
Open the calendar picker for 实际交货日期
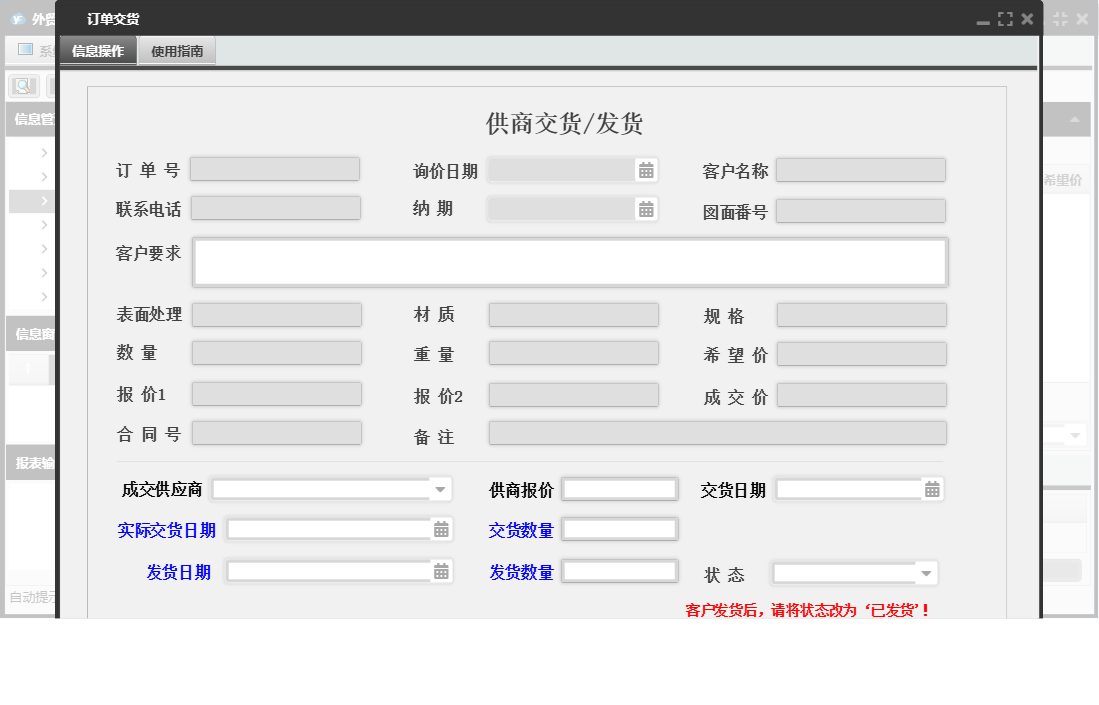click(x=442, y=529)
